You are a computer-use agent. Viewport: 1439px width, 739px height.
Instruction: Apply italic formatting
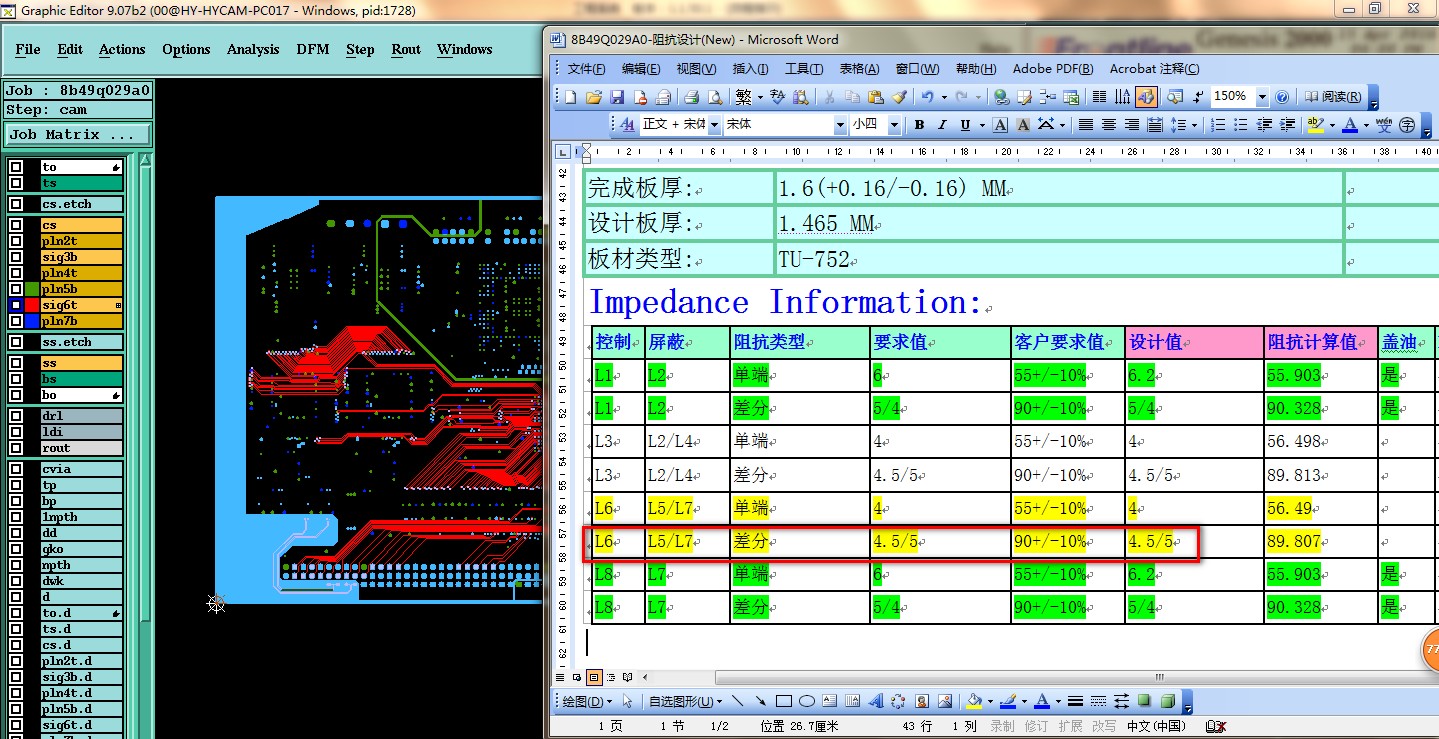(x=942, y=125)
